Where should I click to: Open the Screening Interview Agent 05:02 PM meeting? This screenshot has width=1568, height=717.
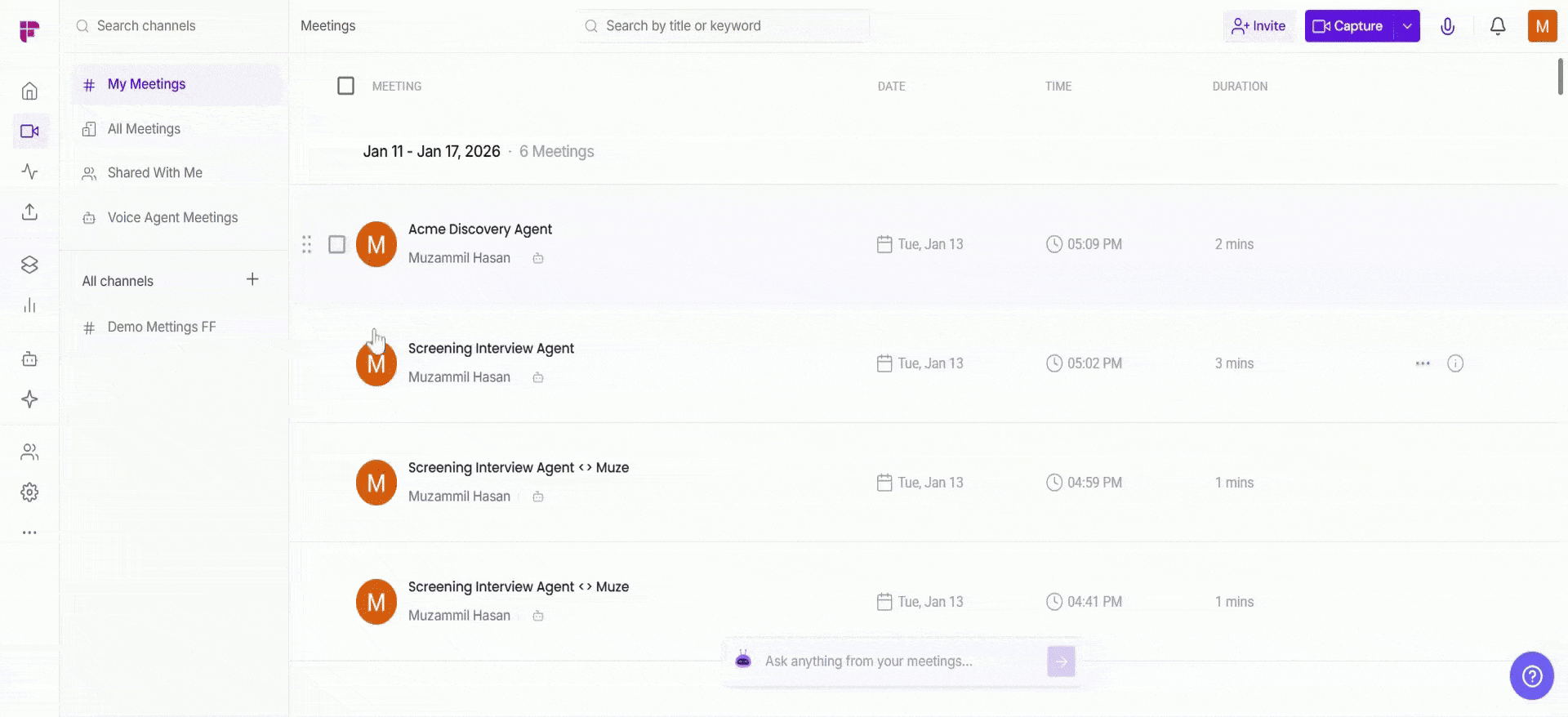(x=491, y=349)
